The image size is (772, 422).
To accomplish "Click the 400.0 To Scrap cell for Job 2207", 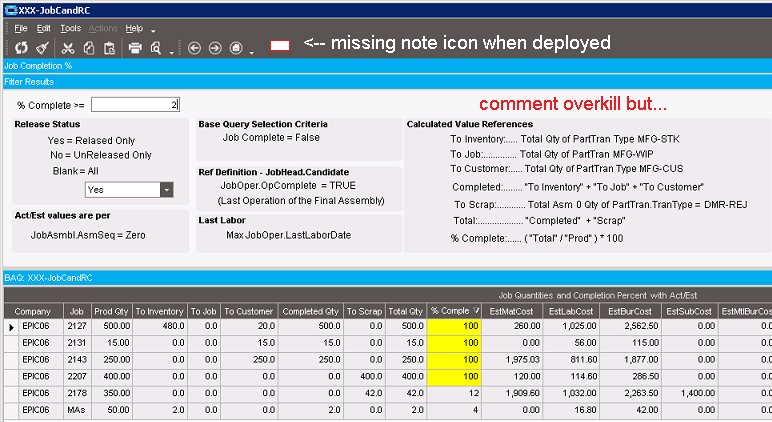I will (364, 377).
